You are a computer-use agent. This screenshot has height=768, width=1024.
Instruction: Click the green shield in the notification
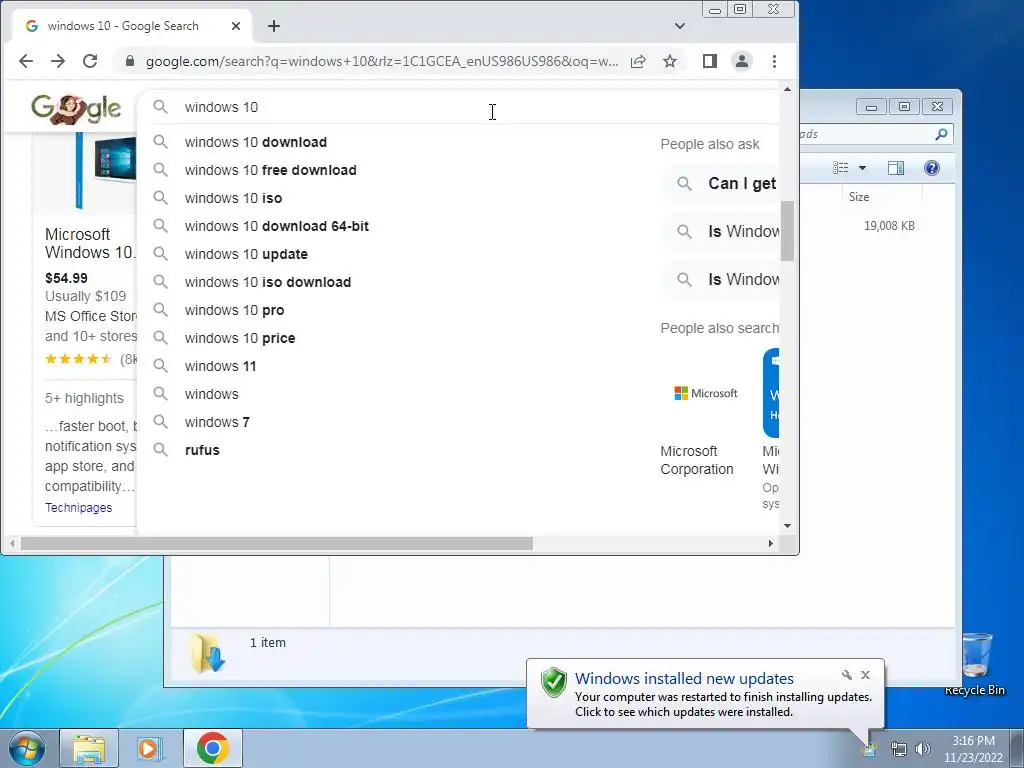[554, 682]
